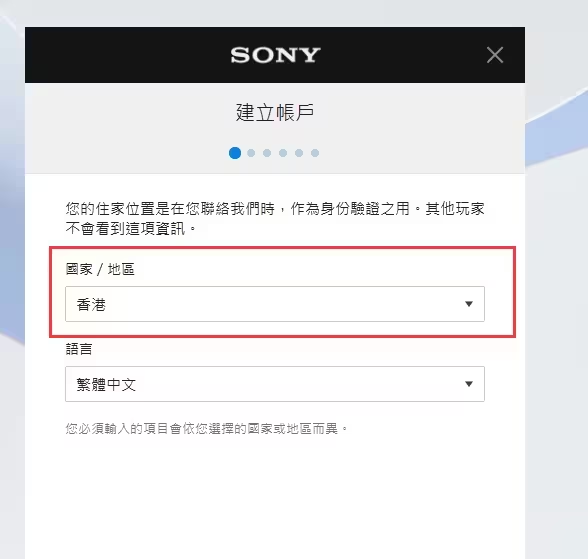
Task: Click the home location description paragraph
Action: (275, 219)
